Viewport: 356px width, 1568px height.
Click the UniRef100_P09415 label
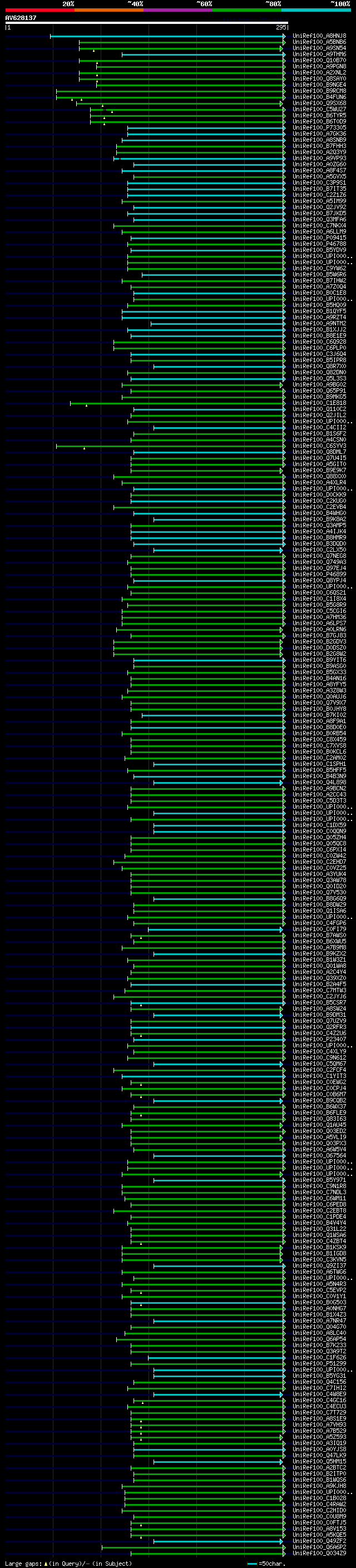319,238
